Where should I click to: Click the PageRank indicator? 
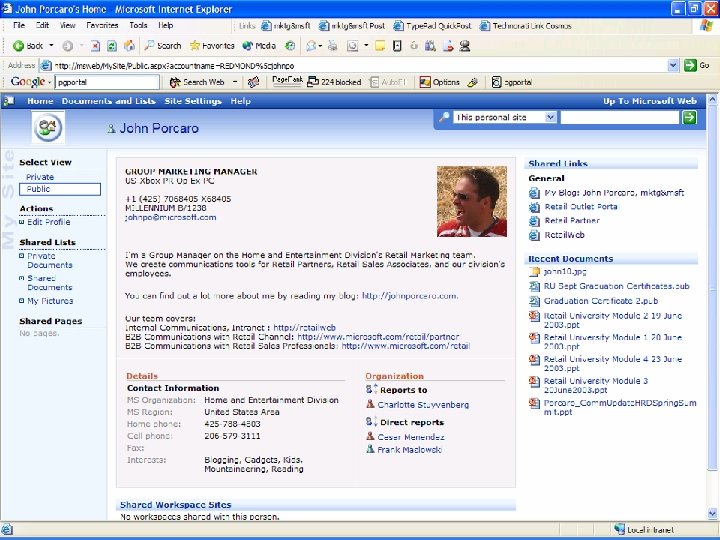[287, 81]
